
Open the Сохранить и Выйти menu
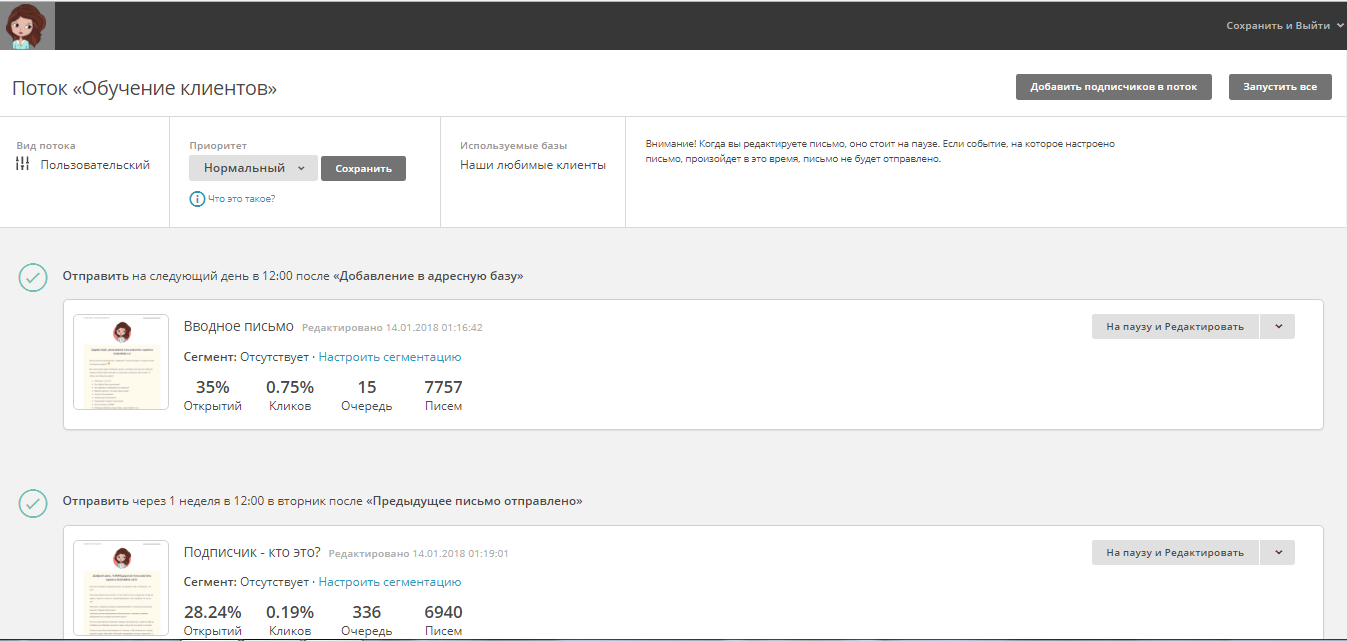pyautogui.click(x=1284, y=26)
